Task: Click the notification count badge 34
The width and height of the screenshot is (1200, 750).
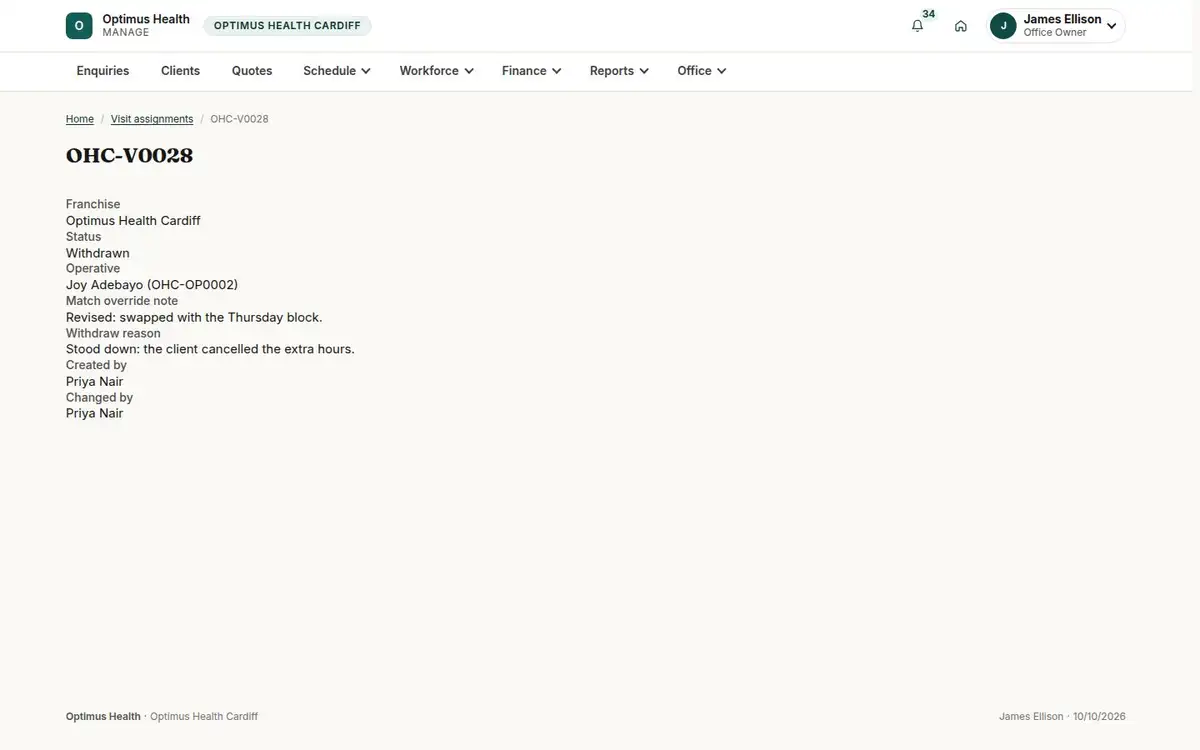Action: pyautogui.click(x=929, y=14)
